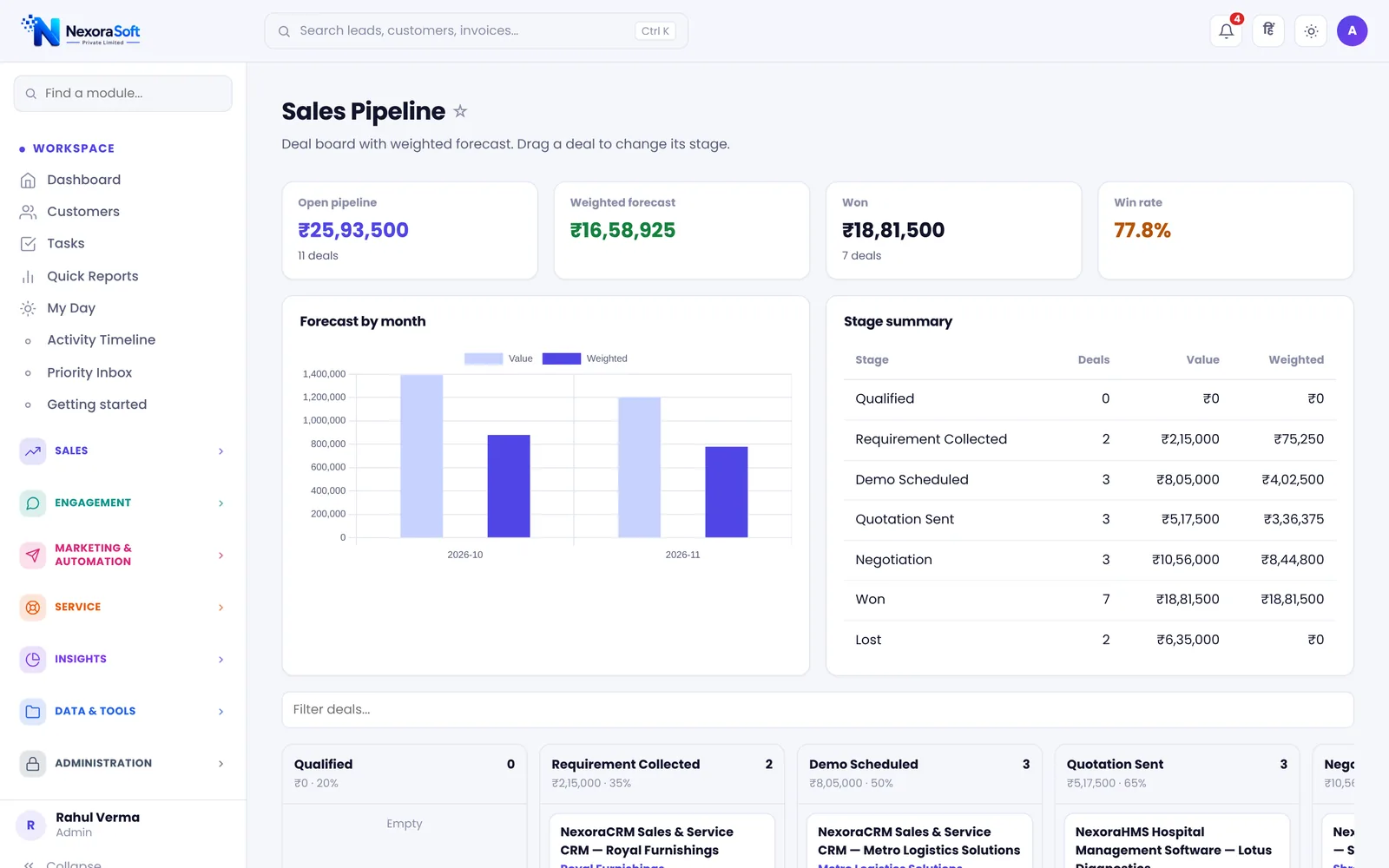Screen dimensions: 1389x868
Task: Expand the Administration section chevron
Action: click(x=221, y=764)
